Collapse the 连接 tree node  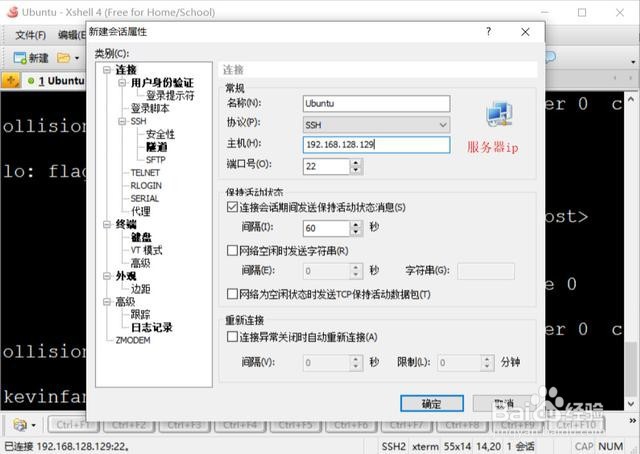[107, 70]
